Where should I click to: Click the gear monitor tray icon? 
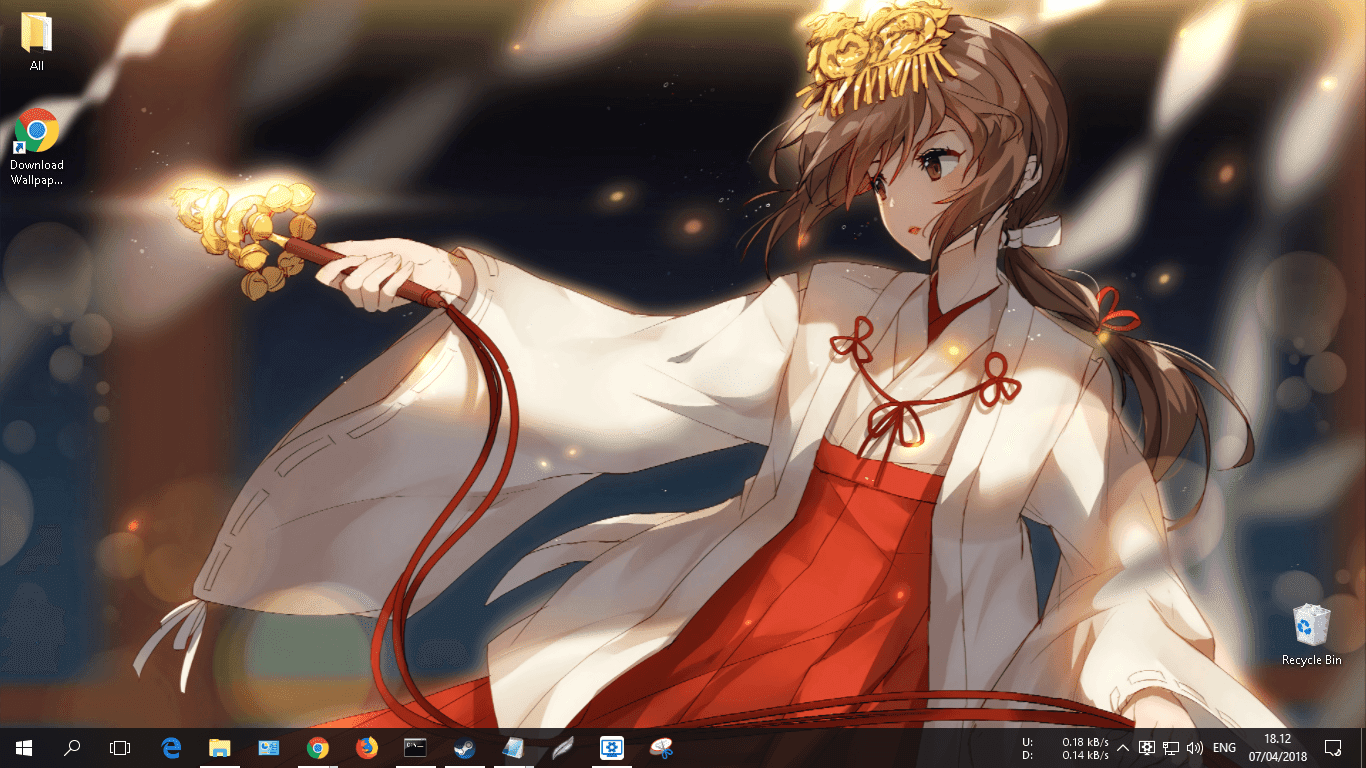1147,747
